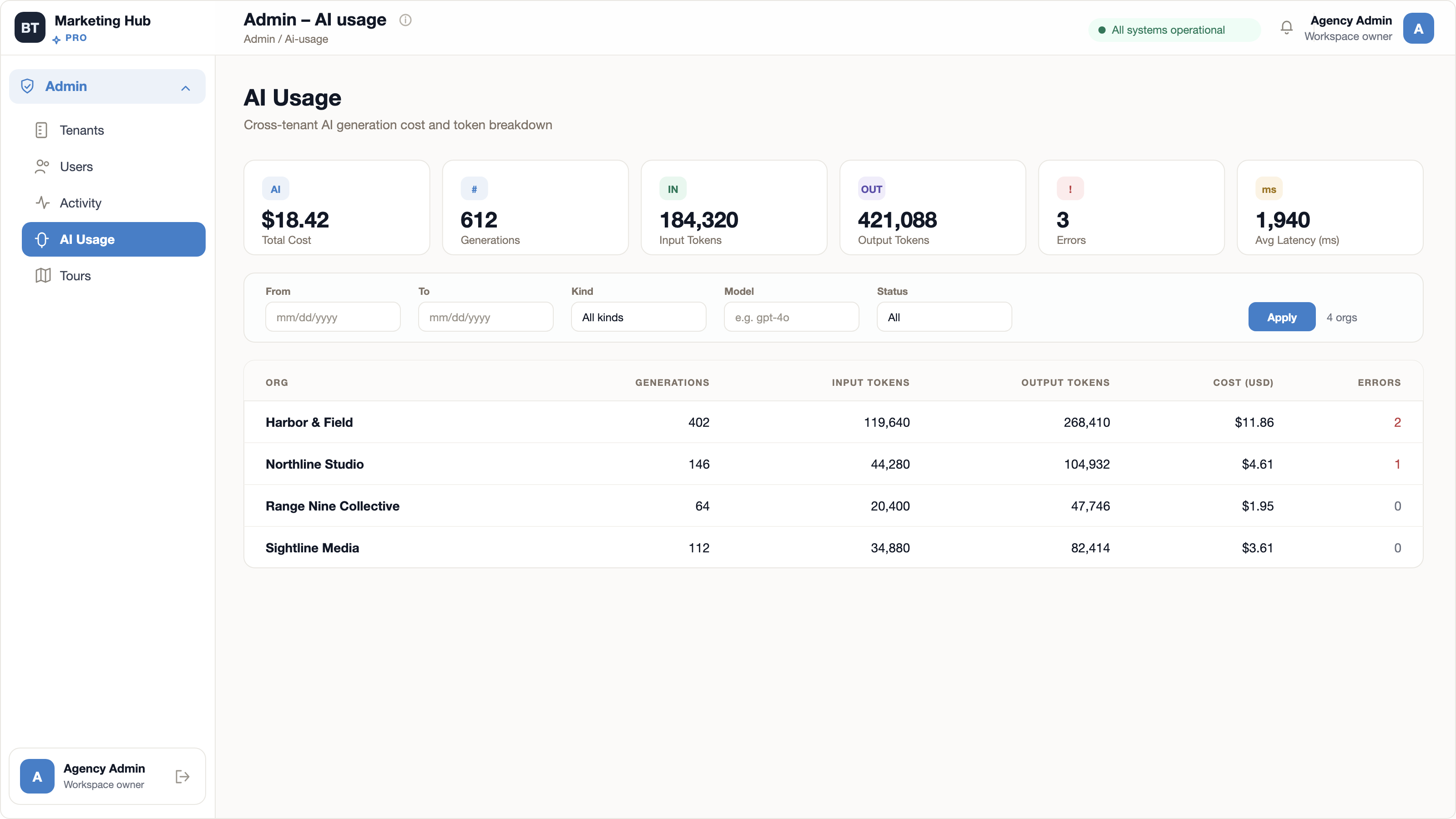This screenshot has height=819, width=1456.
Task: Click the Agency Admin avatar in sidebar footer
Action: (37, 777)
